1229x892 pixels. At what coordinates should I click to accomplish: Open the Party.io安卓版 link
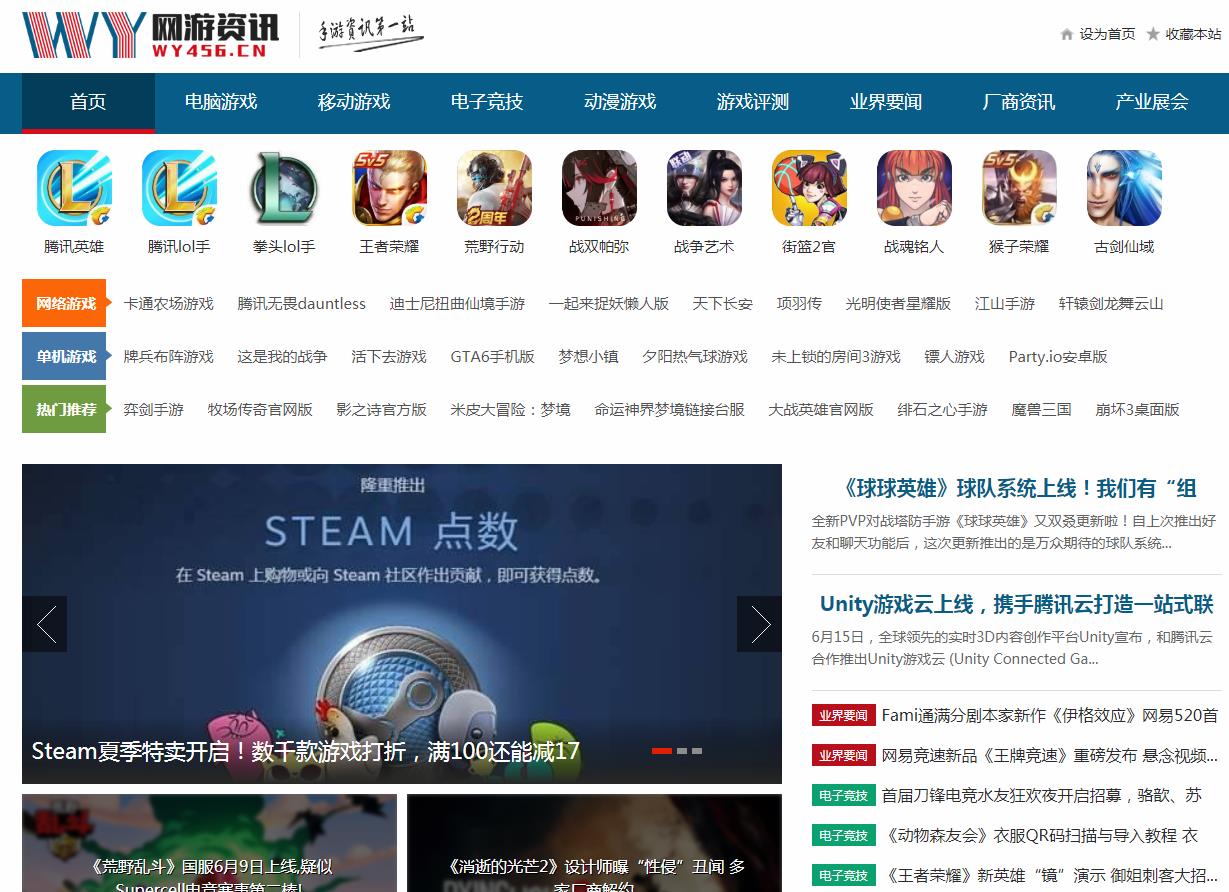click(1058, 357)
